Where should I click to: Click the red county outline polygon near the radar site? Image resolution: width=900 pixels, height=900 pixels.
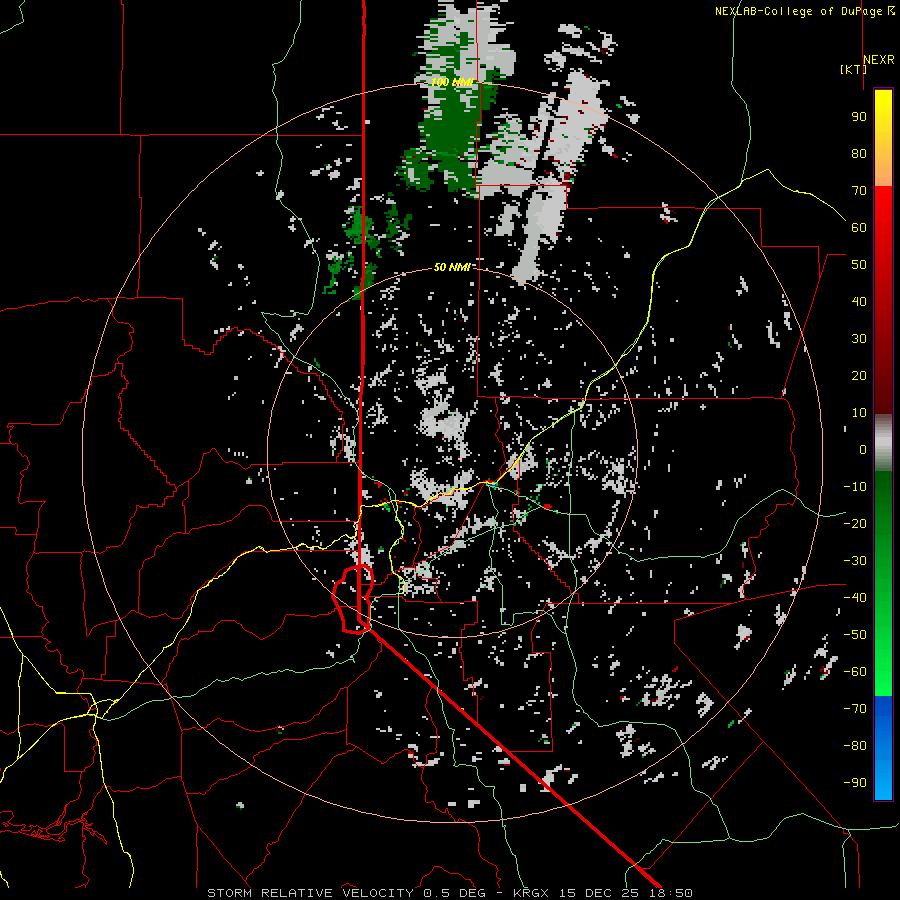pyautogui.click(x=353, y=599)
